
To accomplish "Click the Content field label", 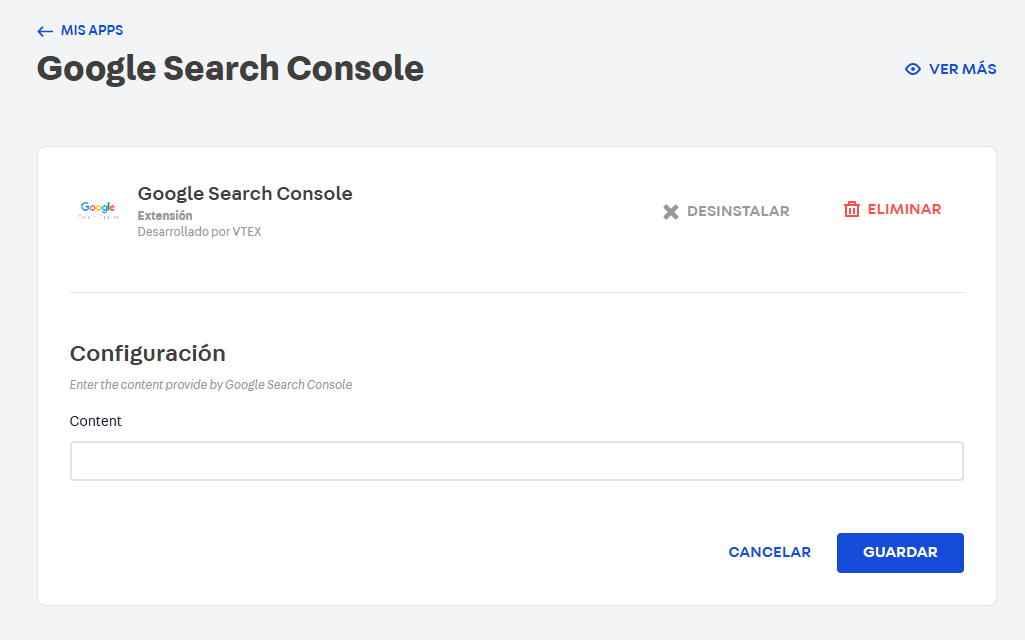I will 95,421.
